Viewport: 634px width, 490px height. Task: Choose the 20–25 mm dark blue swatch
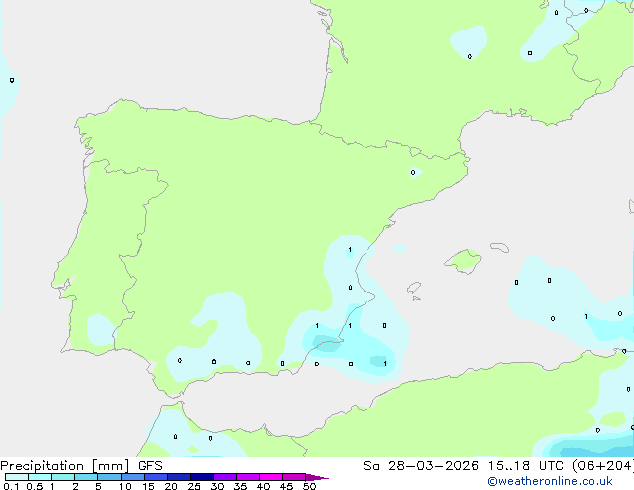[x=179, y=477]
